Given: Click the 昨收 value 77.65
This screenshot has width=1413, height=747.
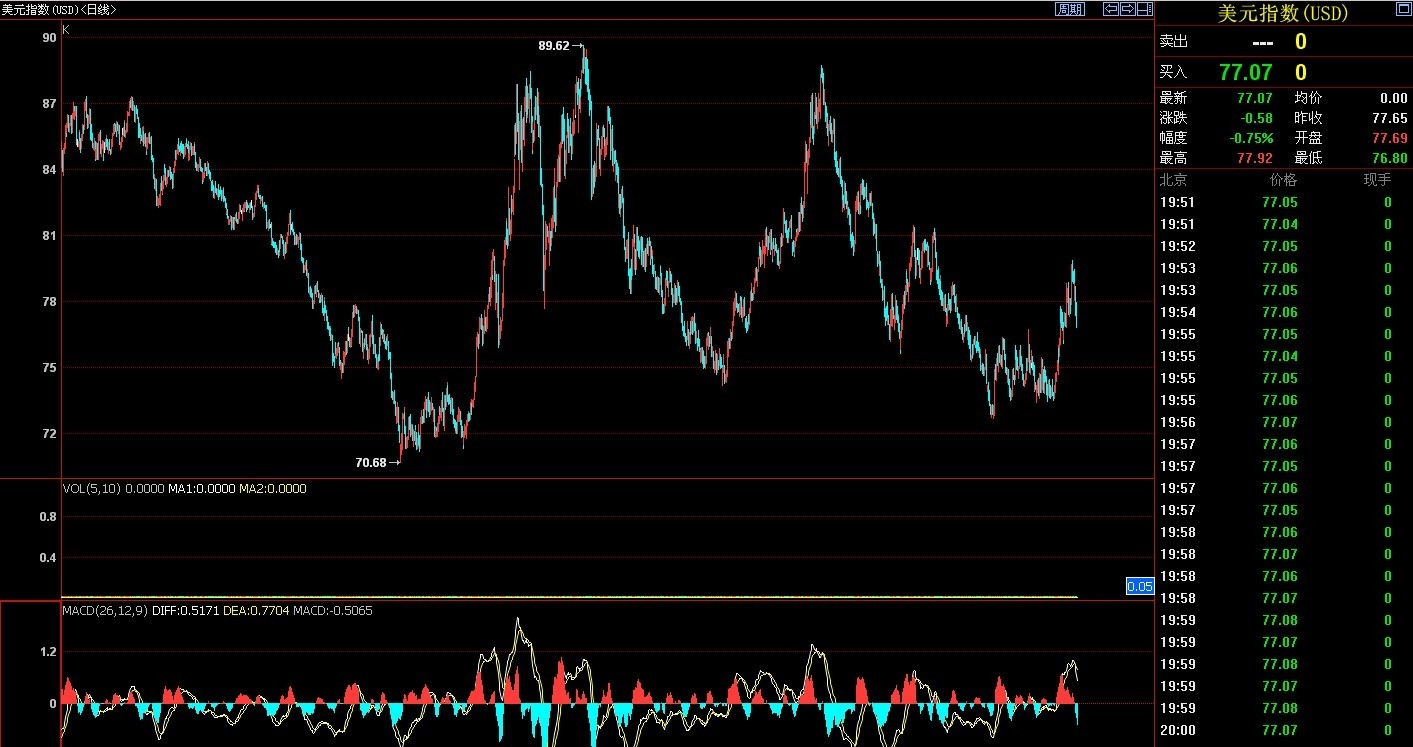Looking at the screenshot, I should [x=1391, y=118].
